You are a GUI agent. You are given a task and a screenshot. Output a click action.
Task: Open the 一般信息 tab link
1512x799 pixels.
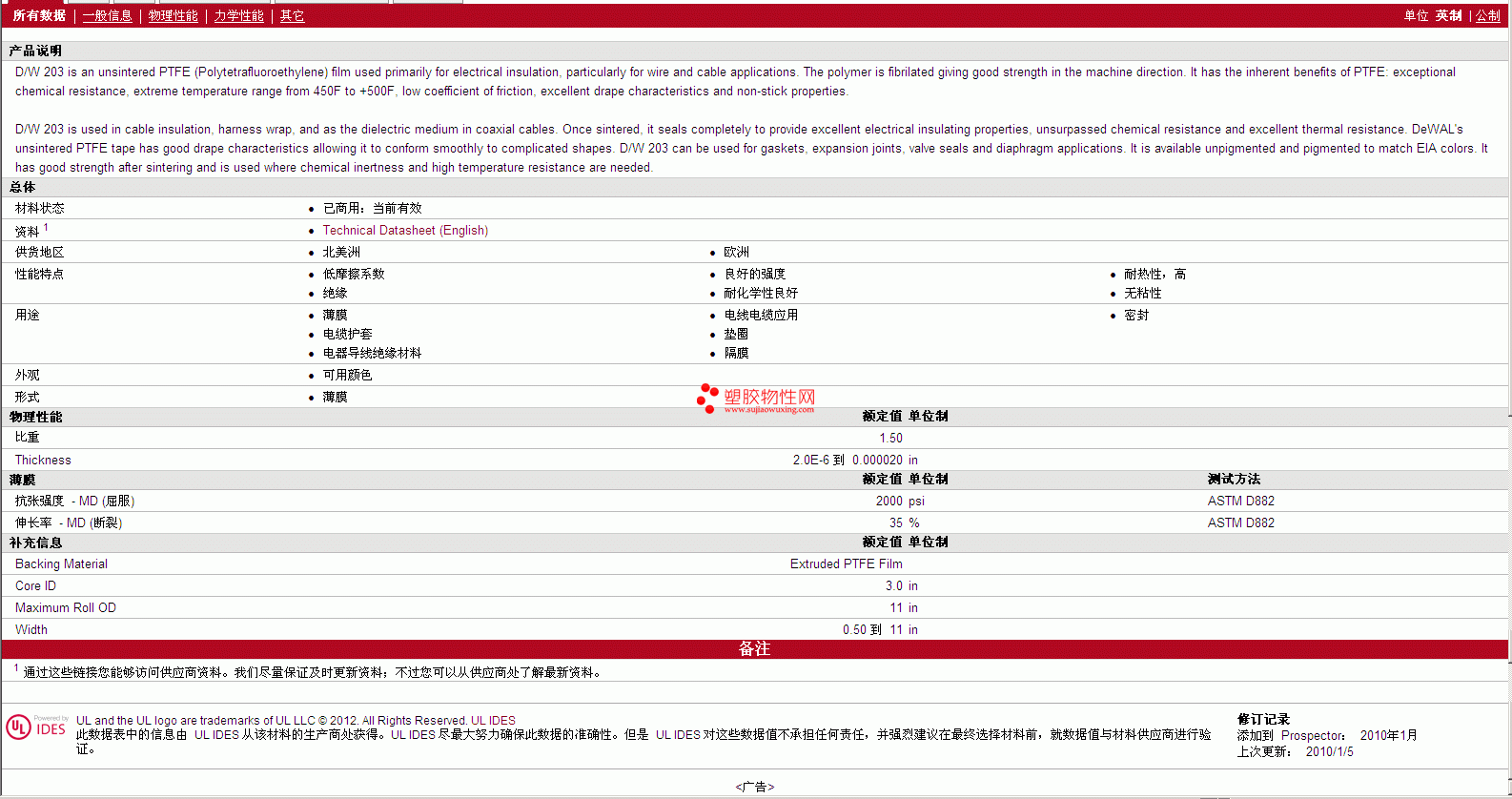pos(107,16)
